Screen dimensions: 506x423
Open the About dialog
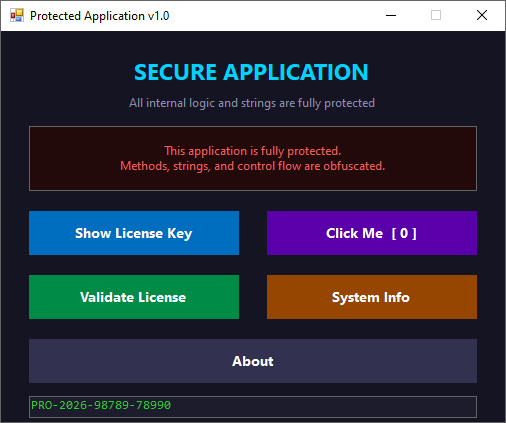click(253, 361)
